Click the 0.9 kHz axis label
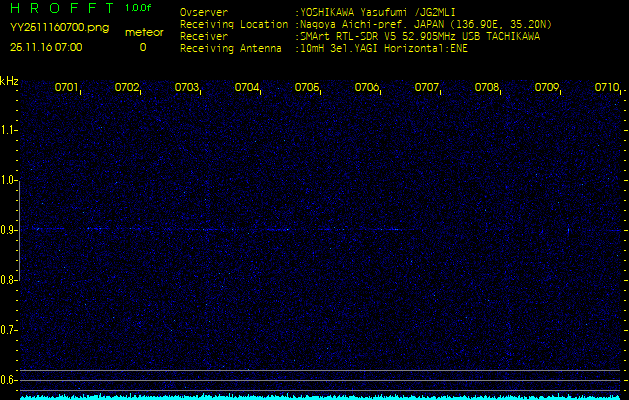 (x=8, y=230)
